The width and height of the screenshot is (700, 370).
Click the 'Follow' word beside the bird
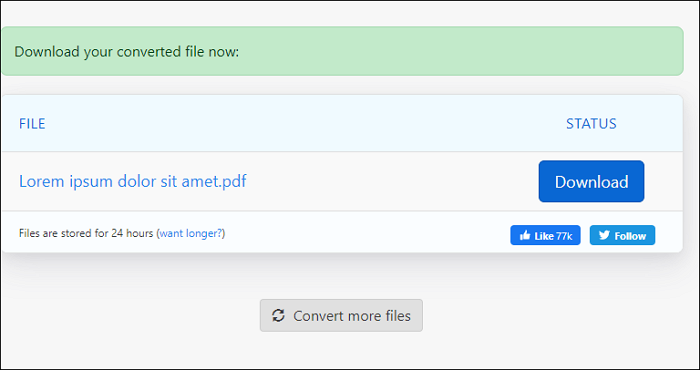pos(630,236)
